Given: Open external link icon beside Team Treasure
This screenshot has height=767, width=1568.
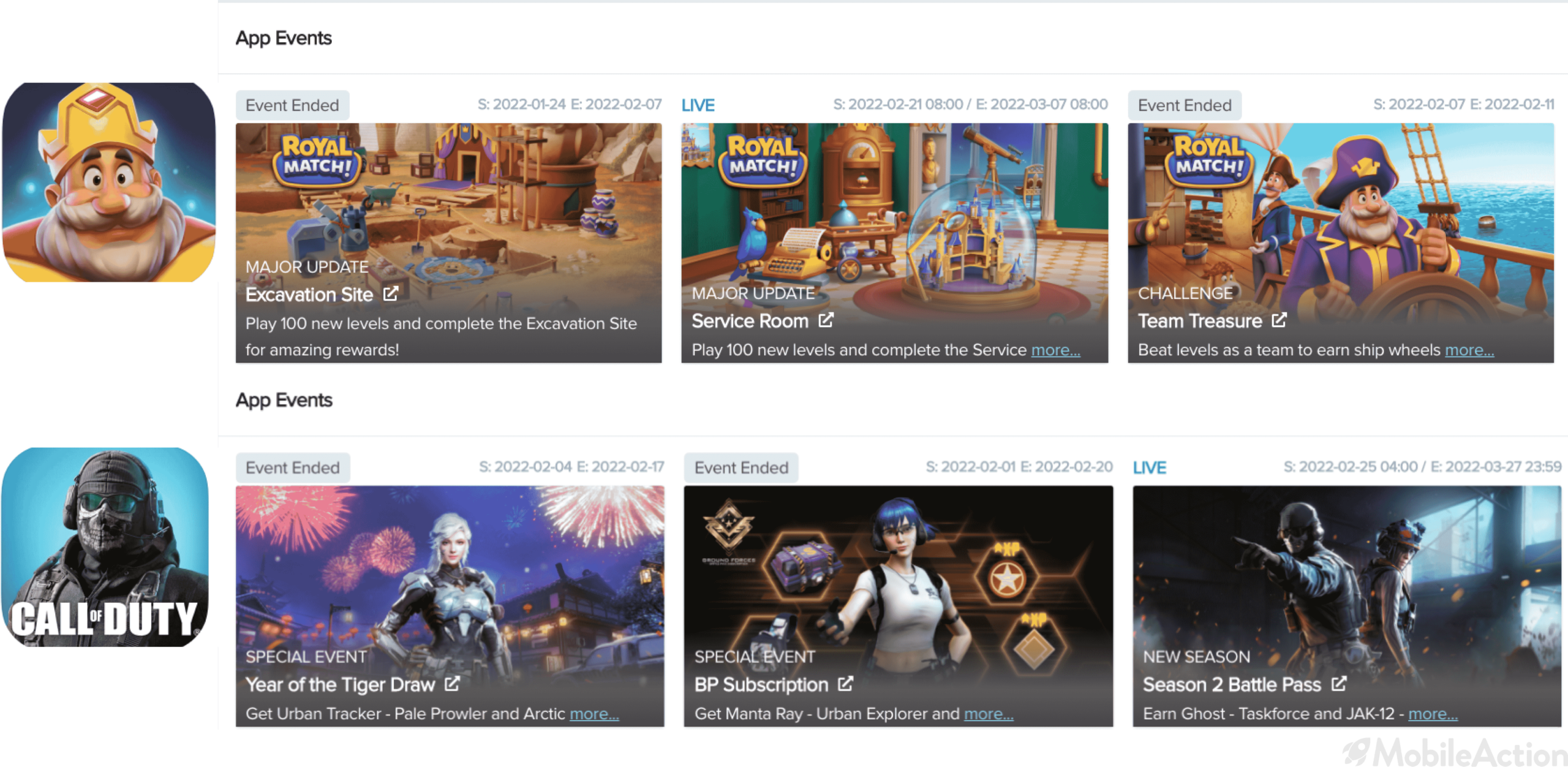Looking at the screenshot, I should click(x=1279, y=320).
